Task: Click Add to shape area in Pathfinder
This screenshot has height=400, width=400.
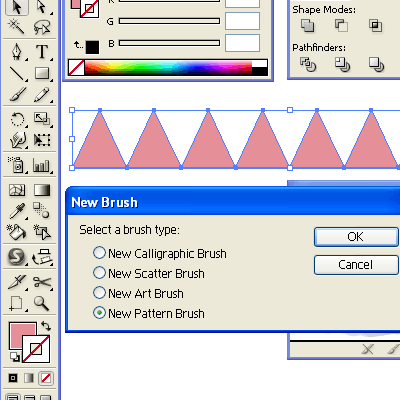Action: pos(307,25)
